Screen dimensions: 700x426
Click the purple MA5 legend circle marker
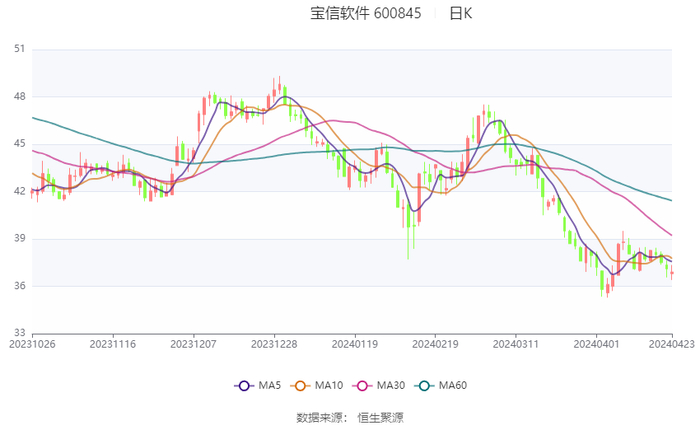click(x=243, y=386)
